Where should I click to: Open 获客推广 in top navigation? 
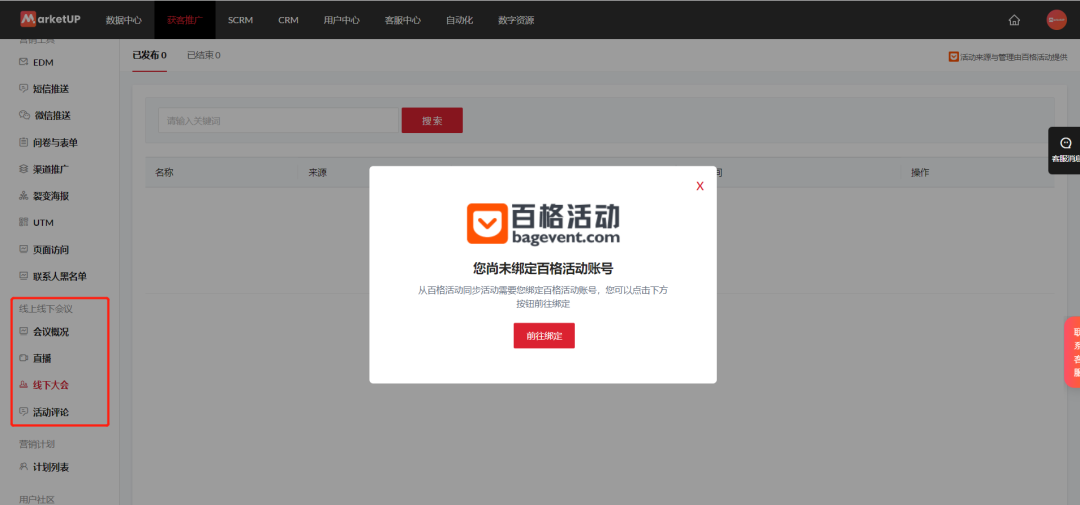185,20
